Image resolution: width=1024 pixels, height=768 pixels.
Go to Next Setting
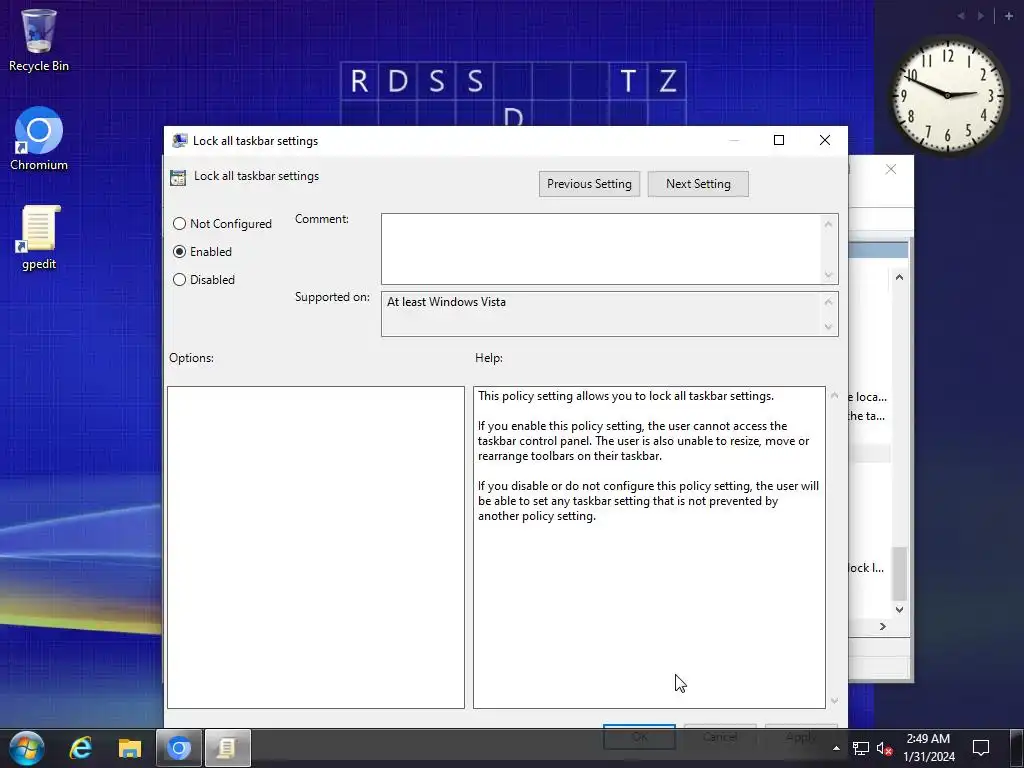tap(698, 184)
